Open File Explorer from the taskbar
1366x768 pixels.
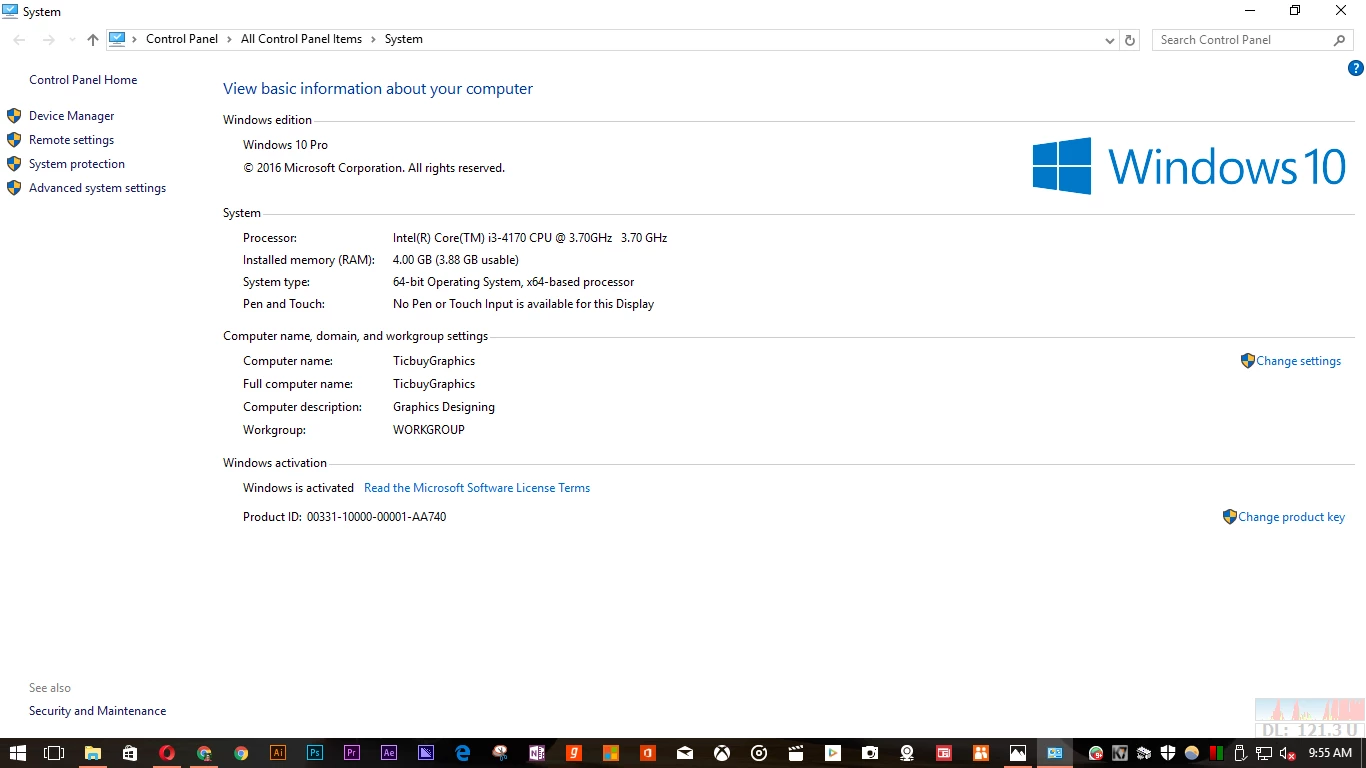tap(92, 753)
